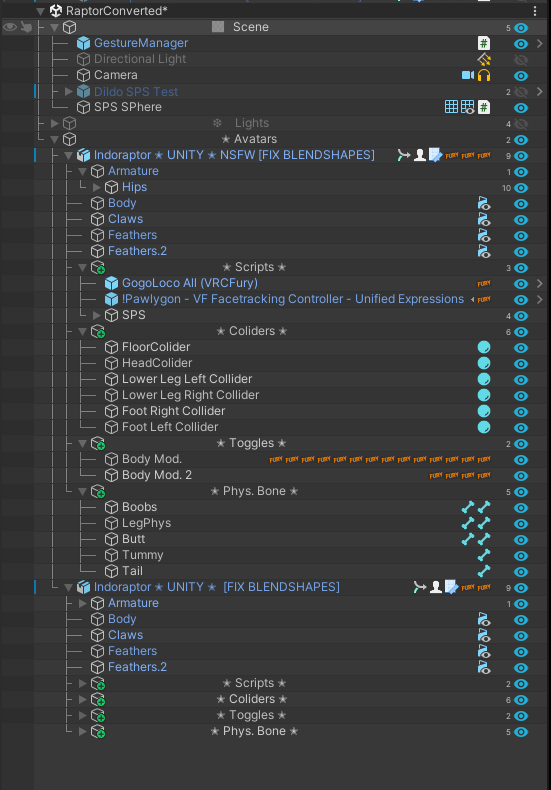Select the Lower Leg Left Collider object
This screenshot has height=790, width=551.
coord(187,379)
